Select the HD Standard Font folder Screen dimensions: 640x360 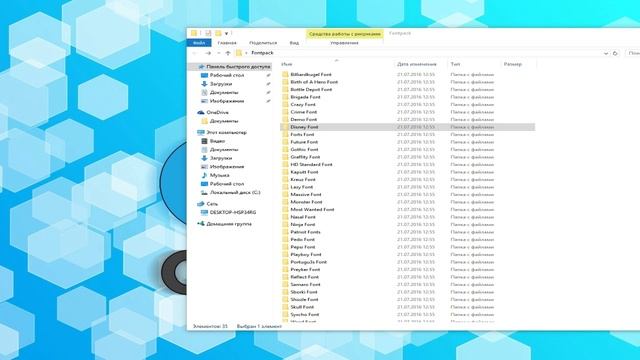(311, 164)
